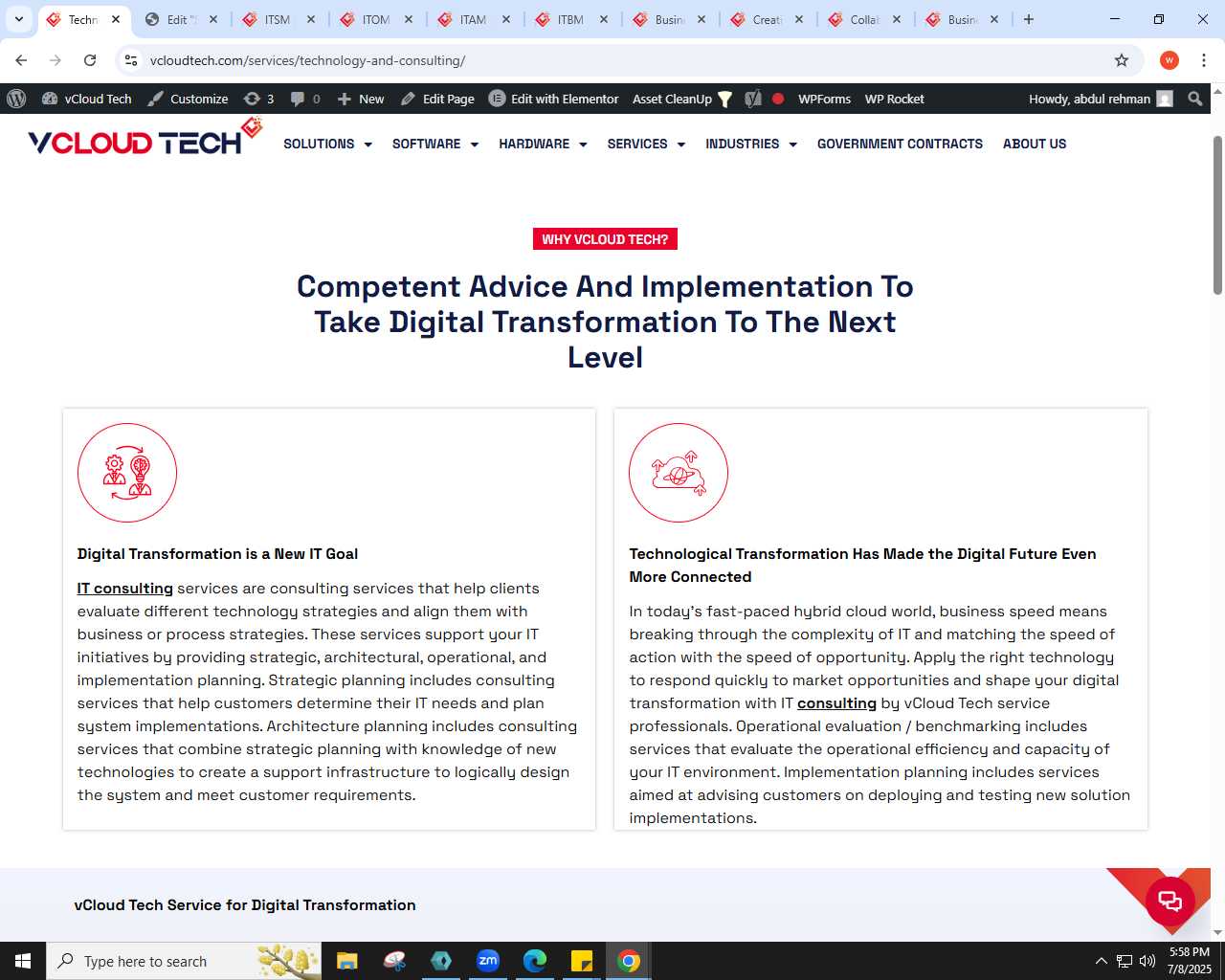Follow the IT consulting link in left card
The height and width of the screenshot is (980, 1225).
pyautogui.click(x=125, y=589)
